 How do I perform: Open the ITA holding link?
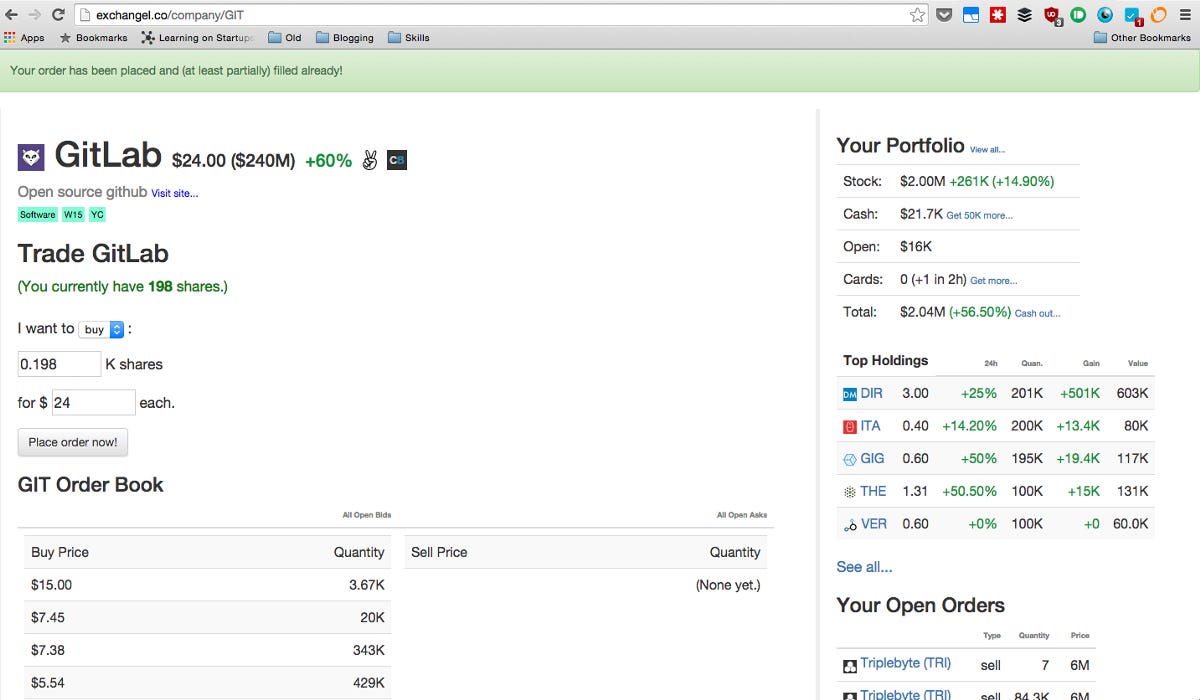871,426
